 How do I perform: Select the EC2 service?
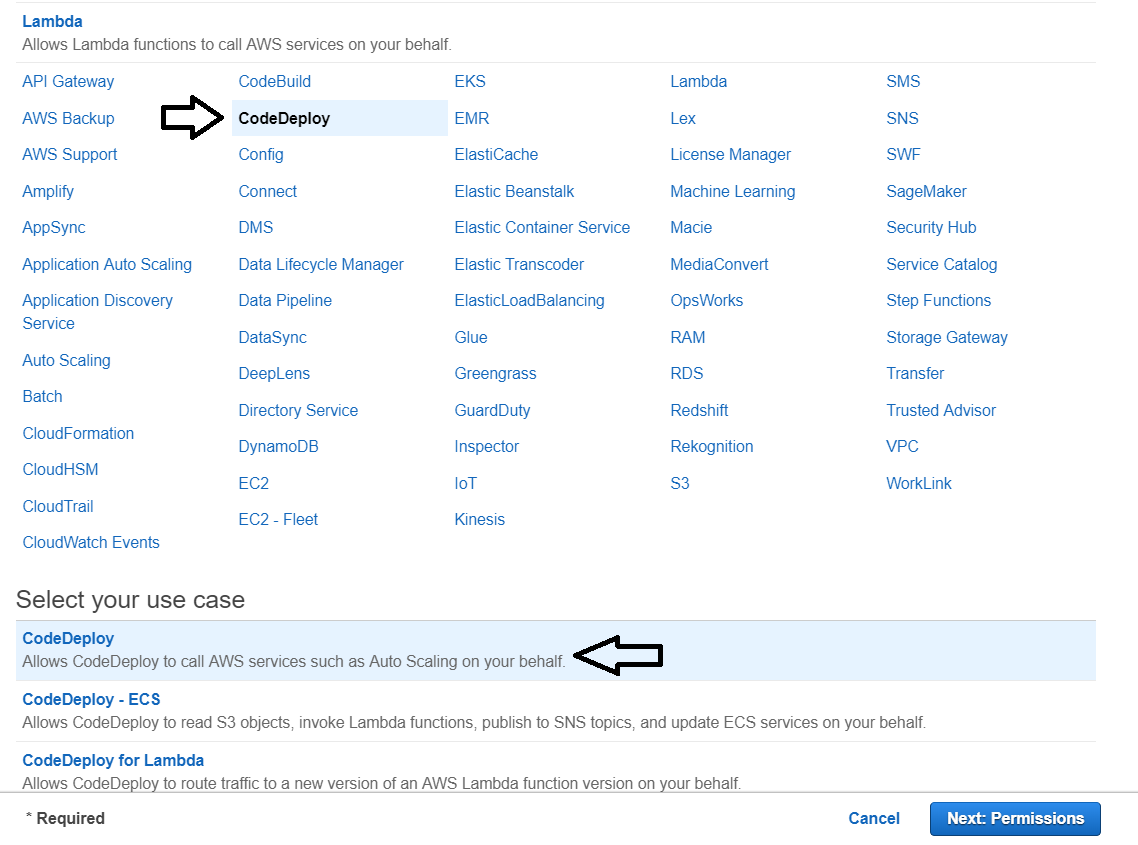252,483
